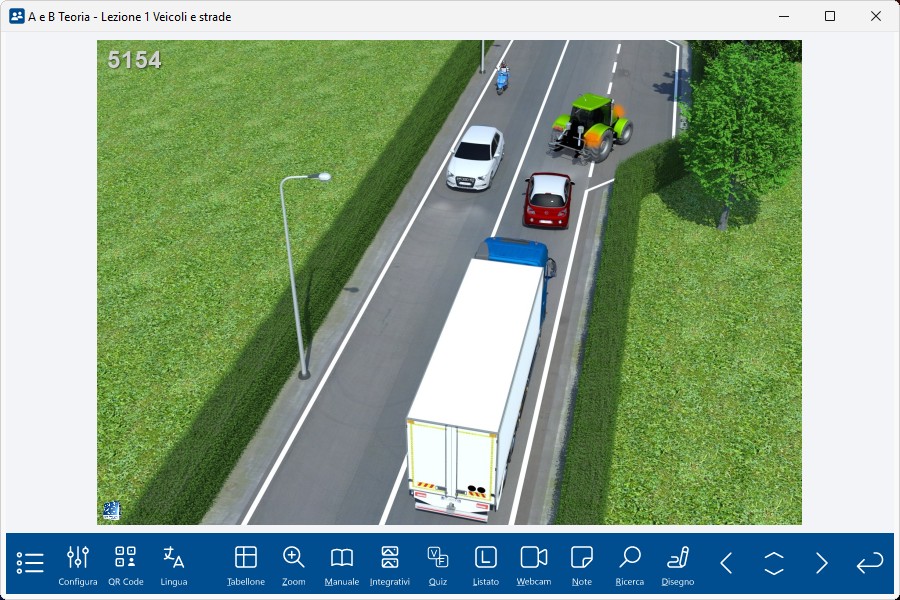Click the small logo in image corner
Image resolution: width=900 pixels, height=600 pixels.
111,511
